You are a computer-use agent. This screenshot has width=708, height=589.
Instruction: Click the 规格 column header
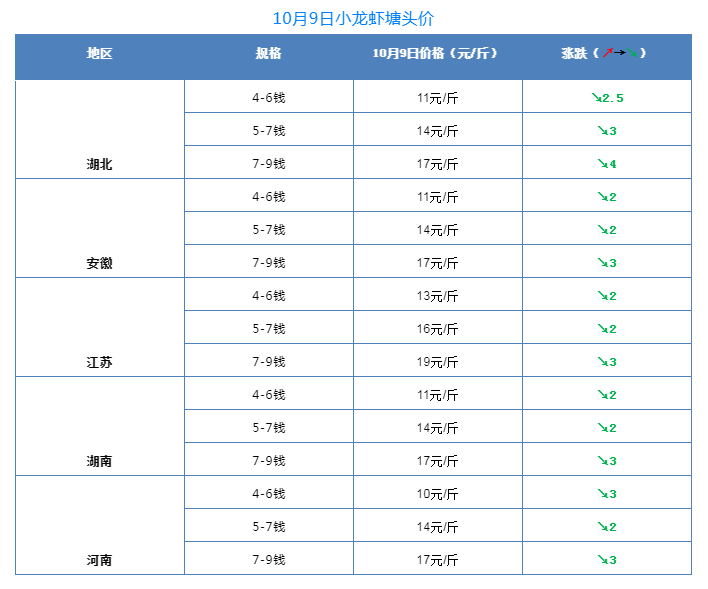268,53
